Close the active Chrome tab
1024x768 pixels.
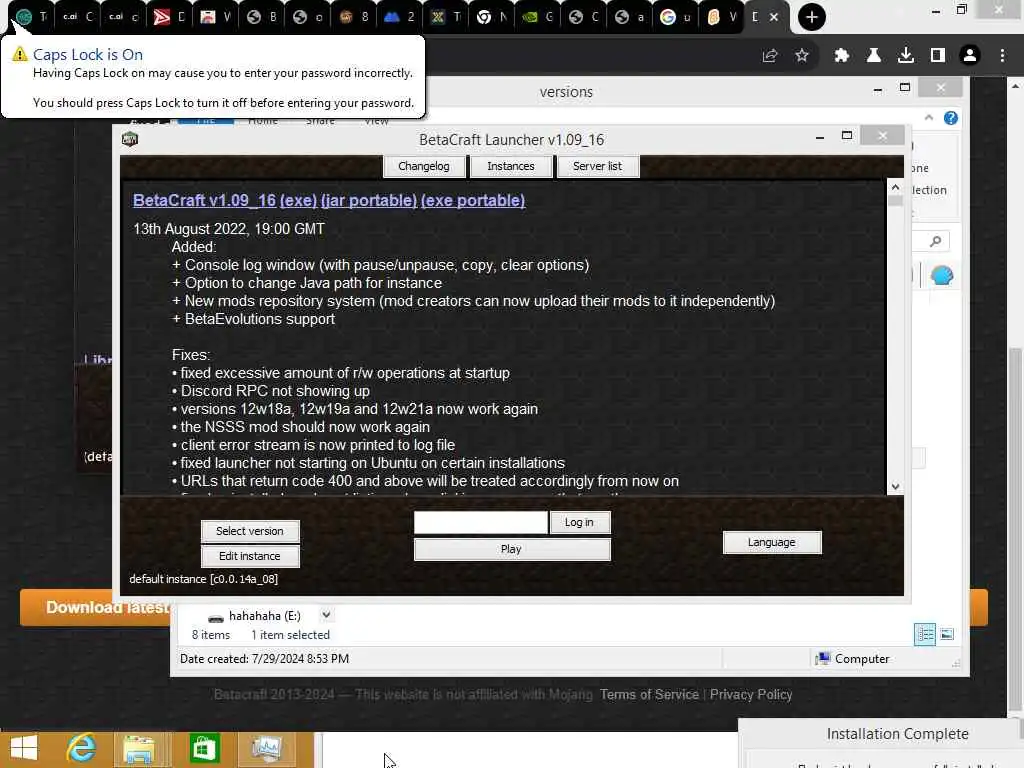(774, 17)
